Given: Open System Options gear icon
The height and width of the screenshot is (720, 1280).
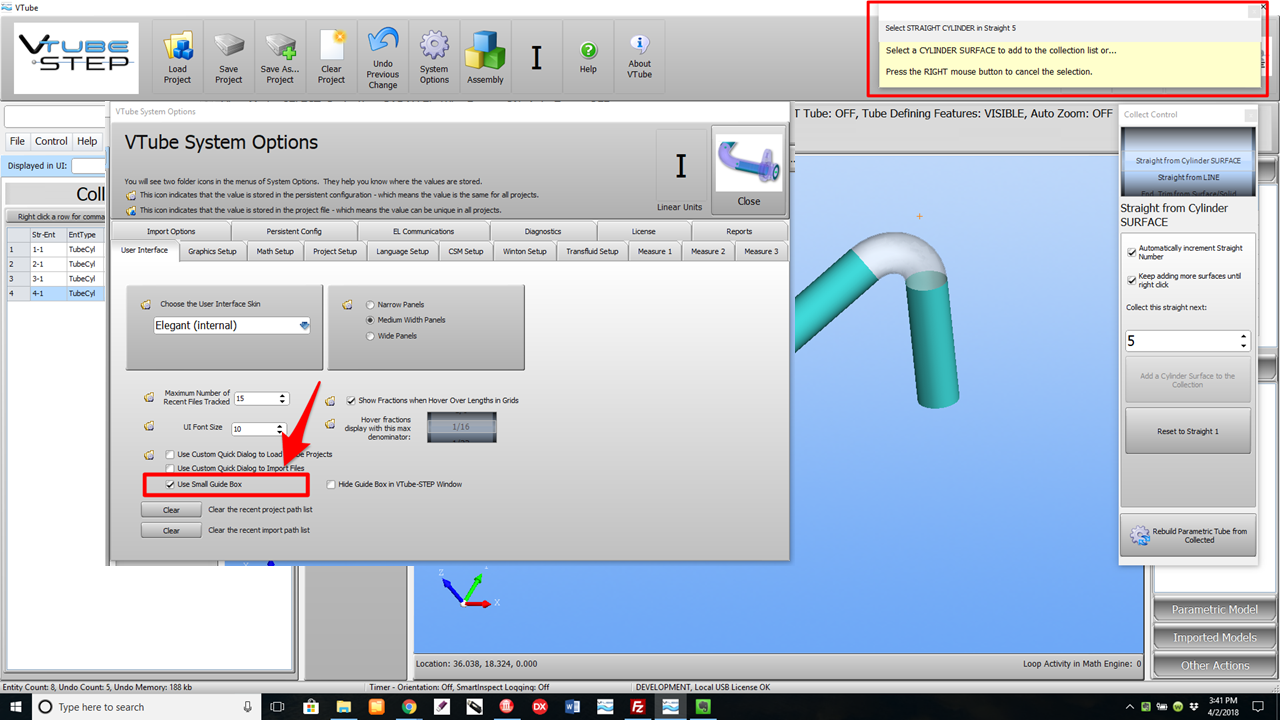Looking at the screenshot, I should click(434, 57).
